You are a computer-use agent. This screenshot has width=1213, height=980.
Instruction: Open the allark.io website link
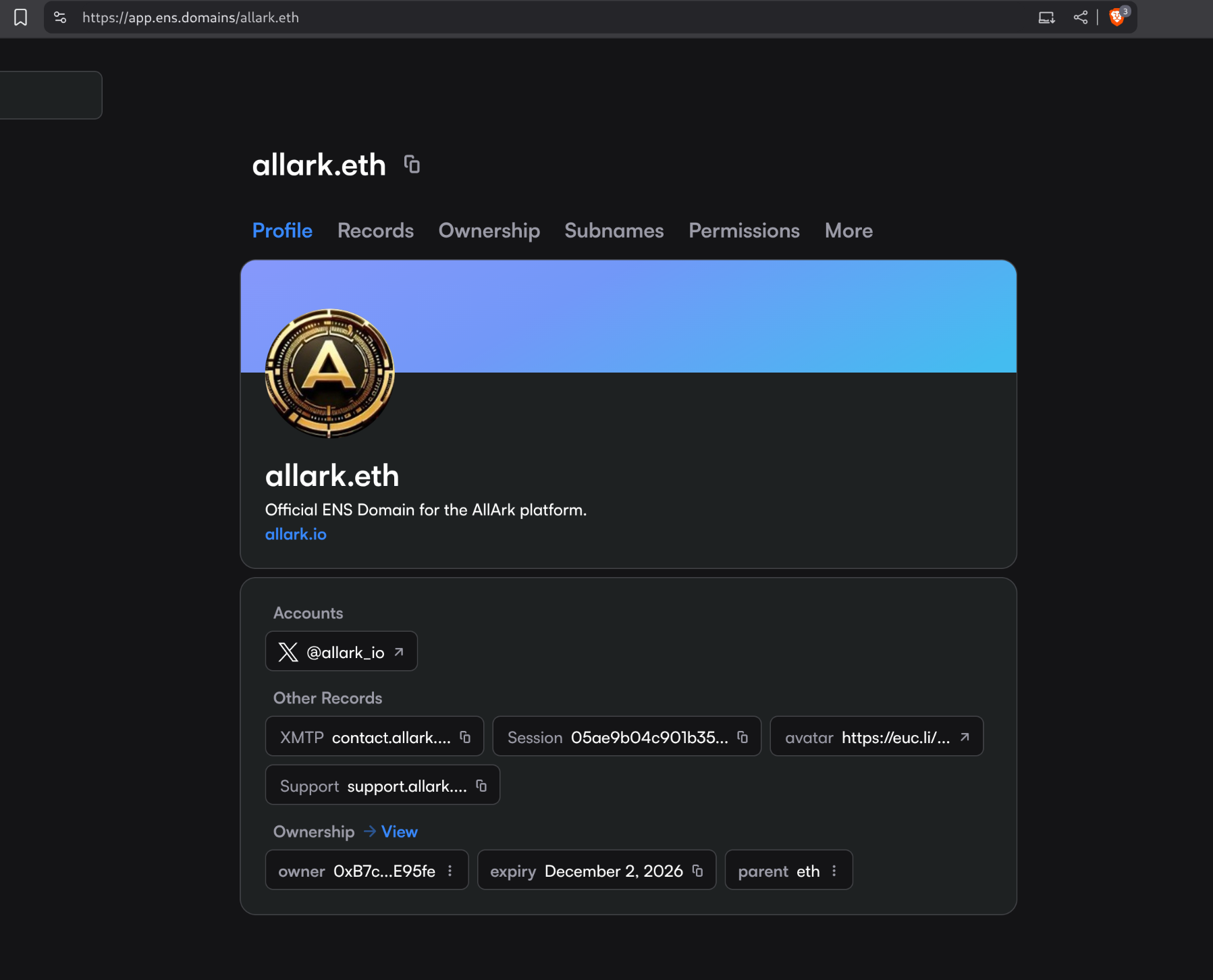click(x=296, y=534)
